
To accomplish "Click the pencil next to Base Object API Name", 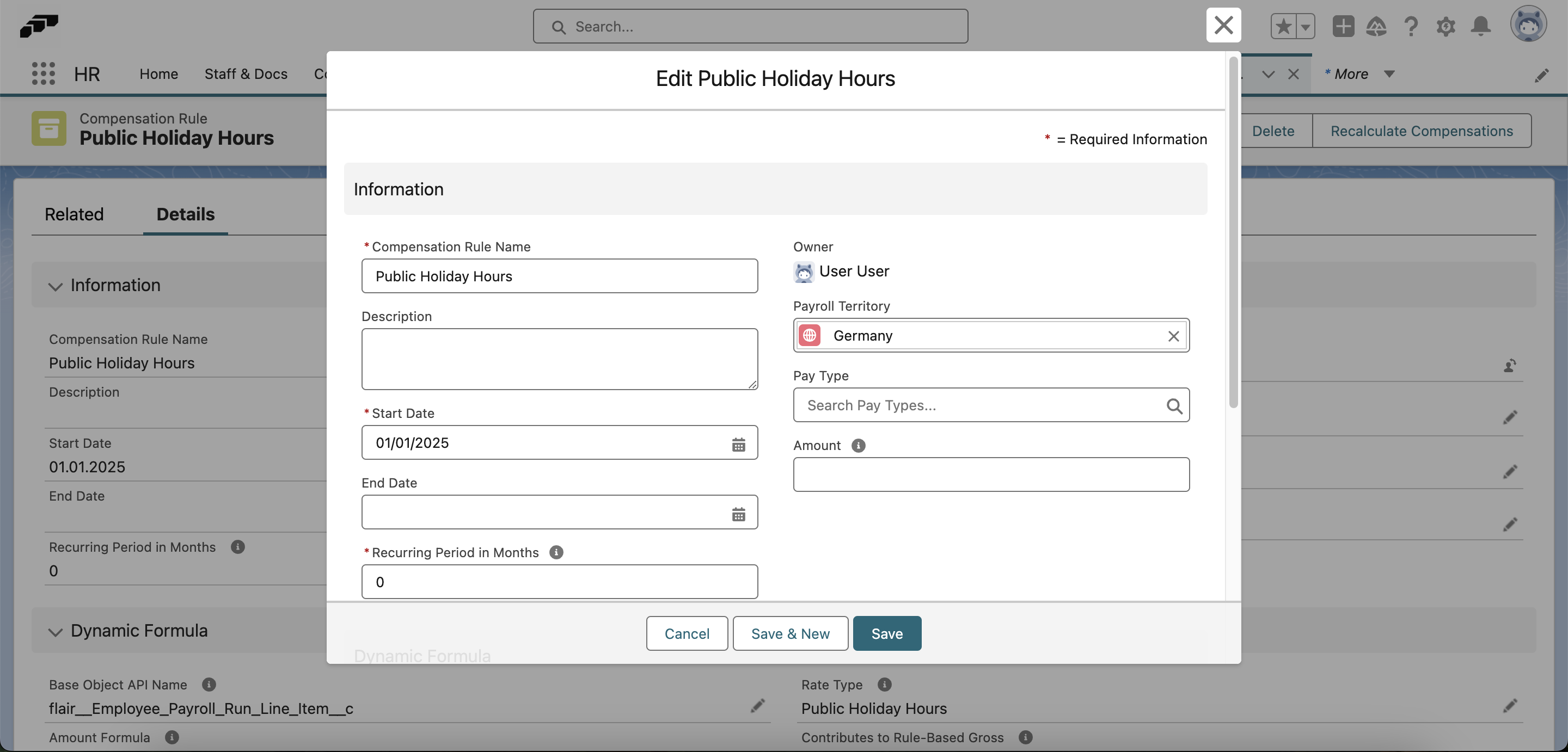I will (x=757, y=706).
